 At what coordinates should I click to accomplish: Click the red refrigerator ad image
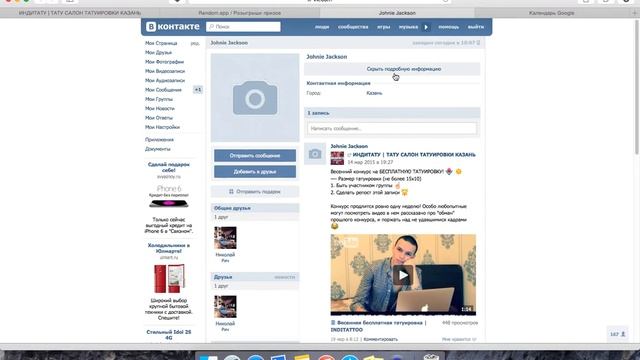169,279
